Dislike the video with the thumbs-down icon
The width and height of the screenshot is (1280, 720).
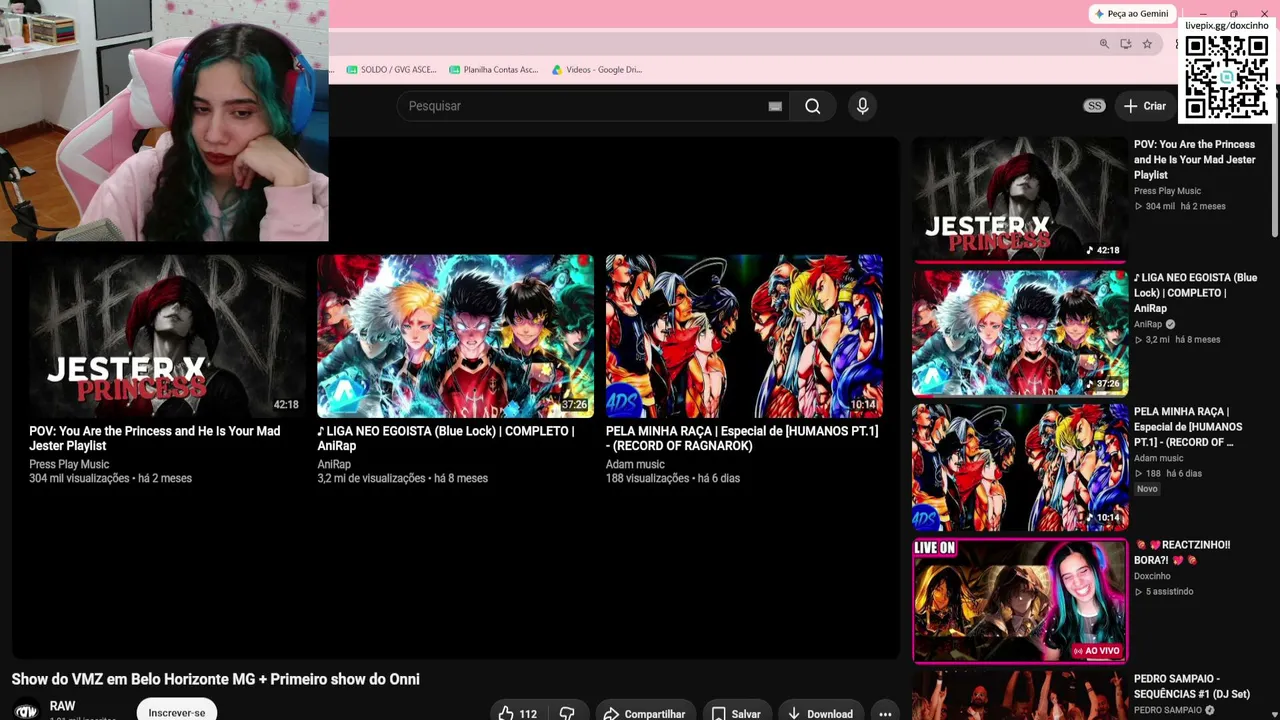(x=567, y=713)
